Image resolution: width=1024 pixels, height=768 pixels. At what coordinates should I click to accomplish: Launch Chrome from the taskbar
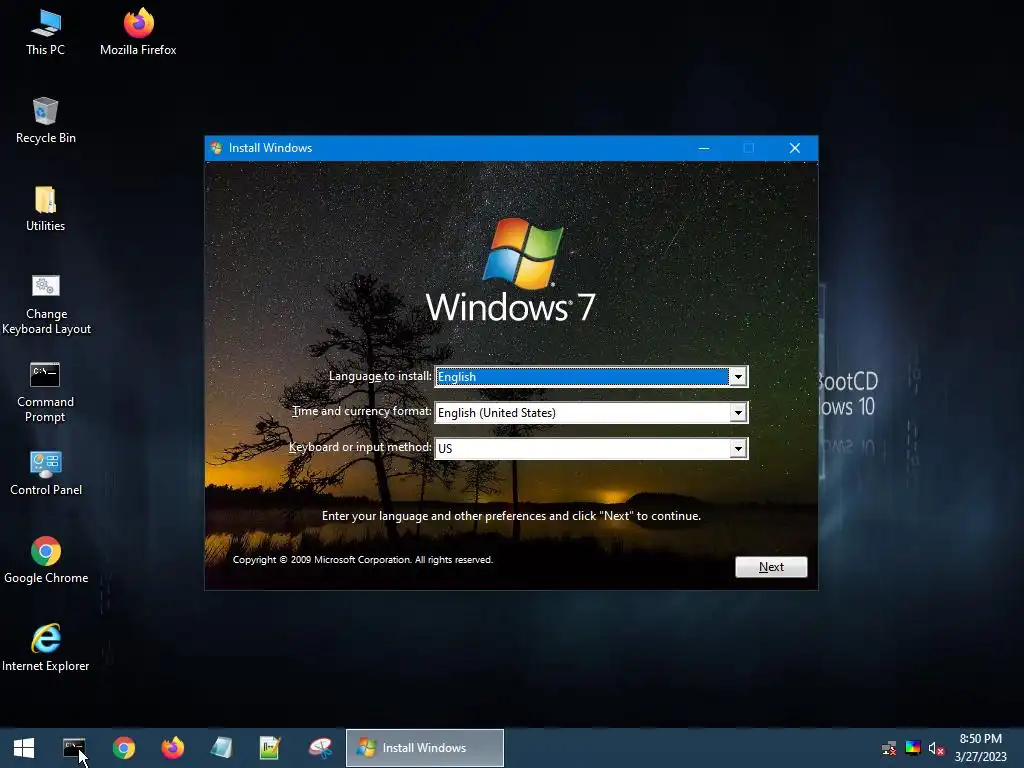[123, 748]
